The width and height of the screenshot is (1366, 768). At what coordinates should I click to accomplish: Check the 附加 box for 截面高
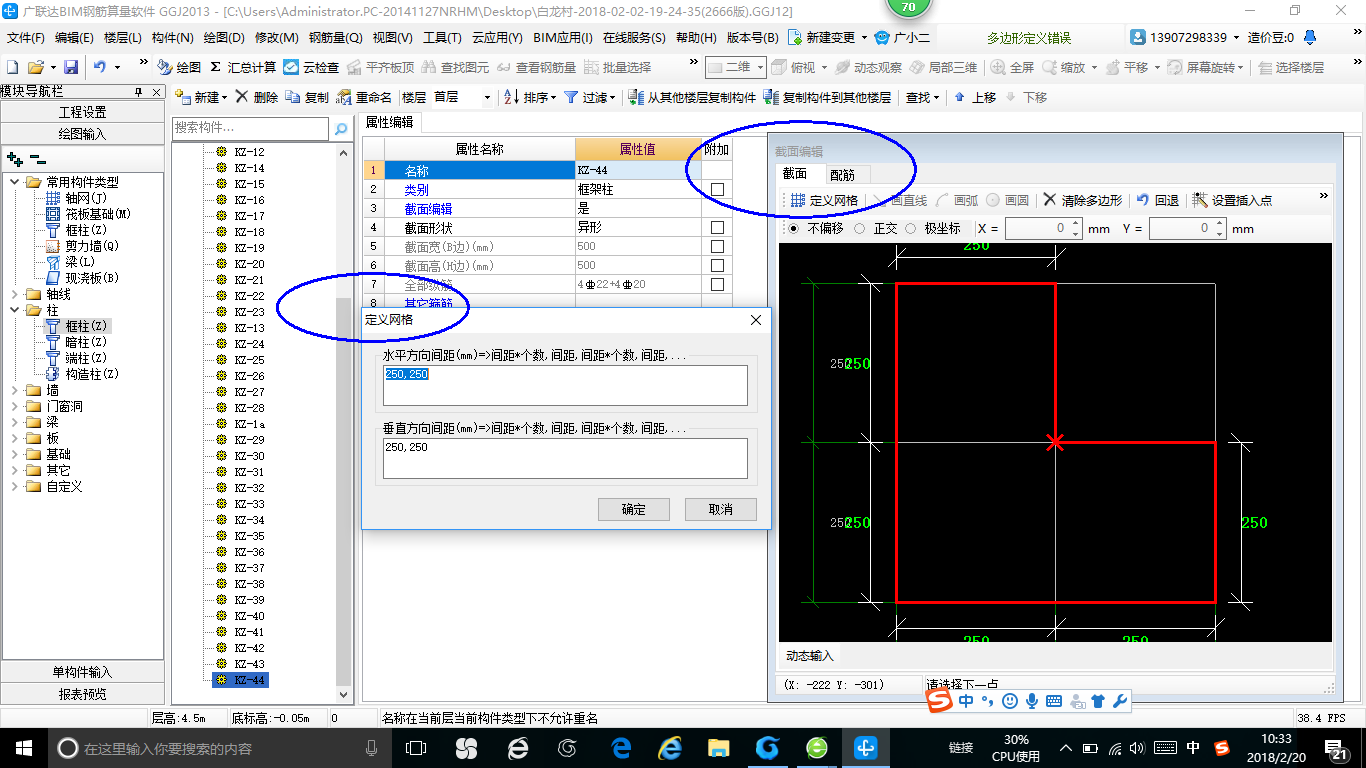pyautogui.click(x=717, y=265)
